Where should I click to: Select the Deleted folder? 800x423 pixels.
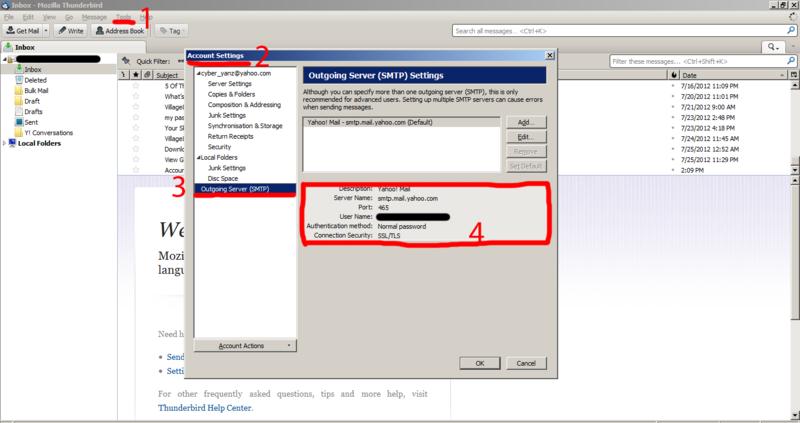click(x=35, y=80)
